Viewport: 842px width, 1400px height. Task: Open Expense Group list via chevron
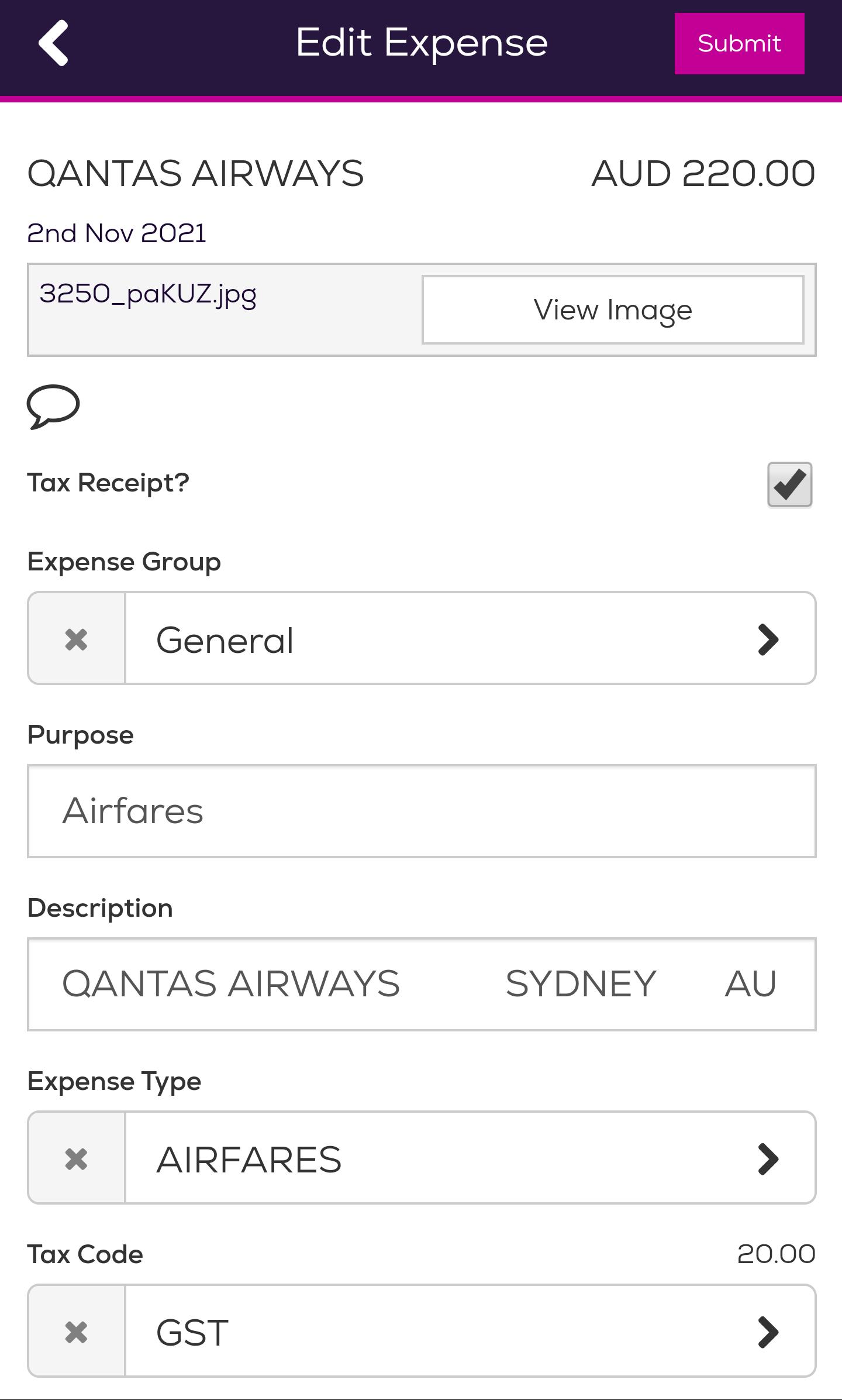pos(768,639)
